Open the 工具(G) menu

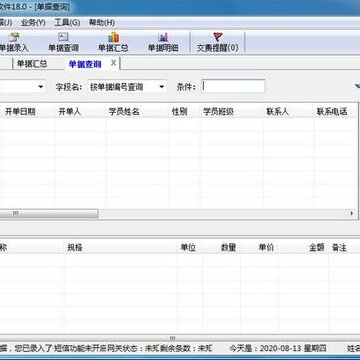tap(67, 23)
